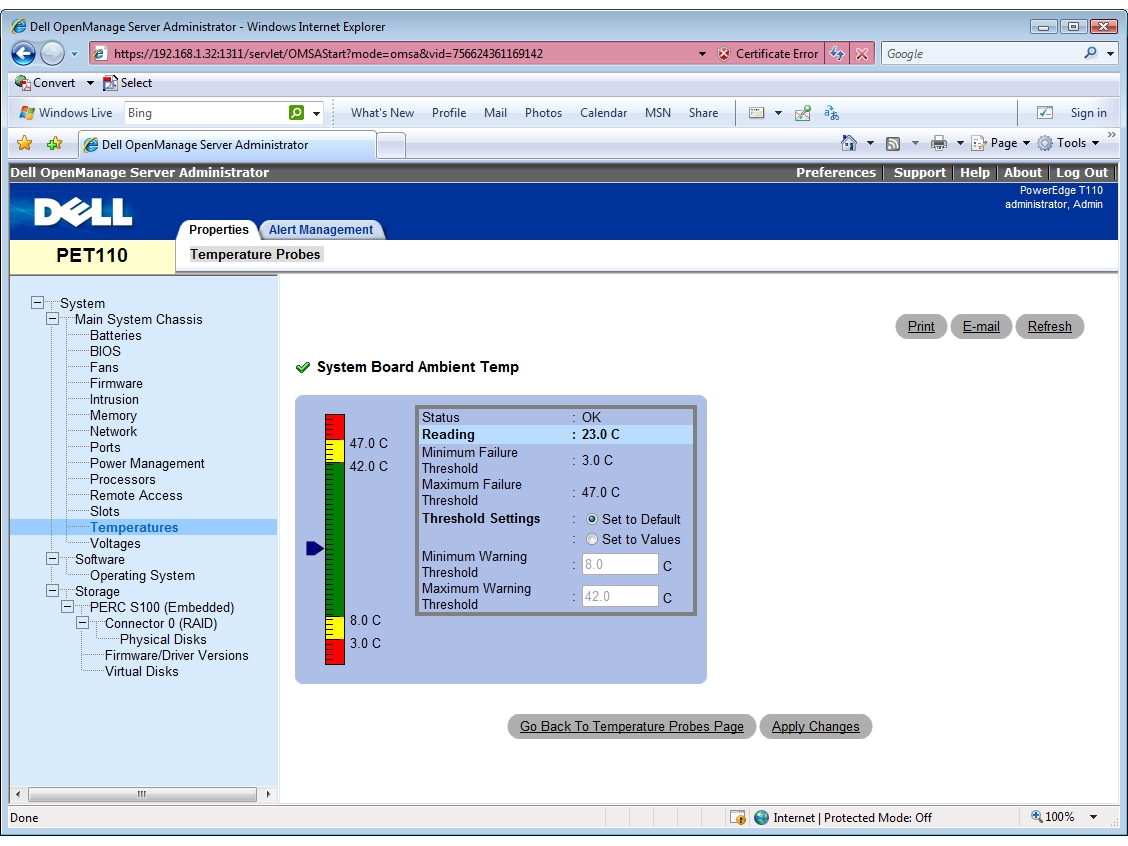Click the Google search magnifier icon

pyautogui.click(x=1091, y=53)
